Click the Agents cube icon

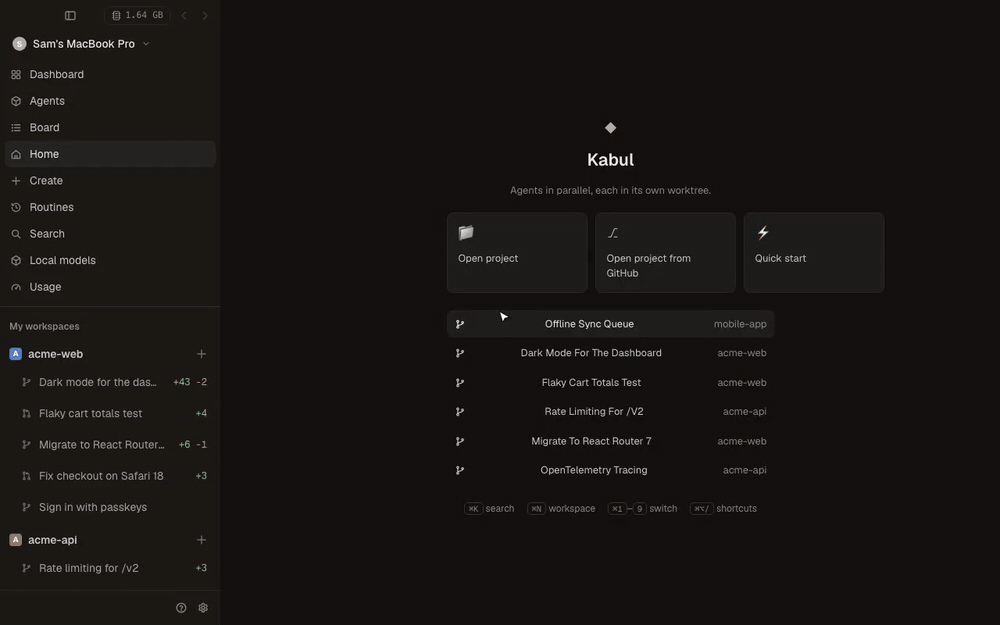(16, 101)
